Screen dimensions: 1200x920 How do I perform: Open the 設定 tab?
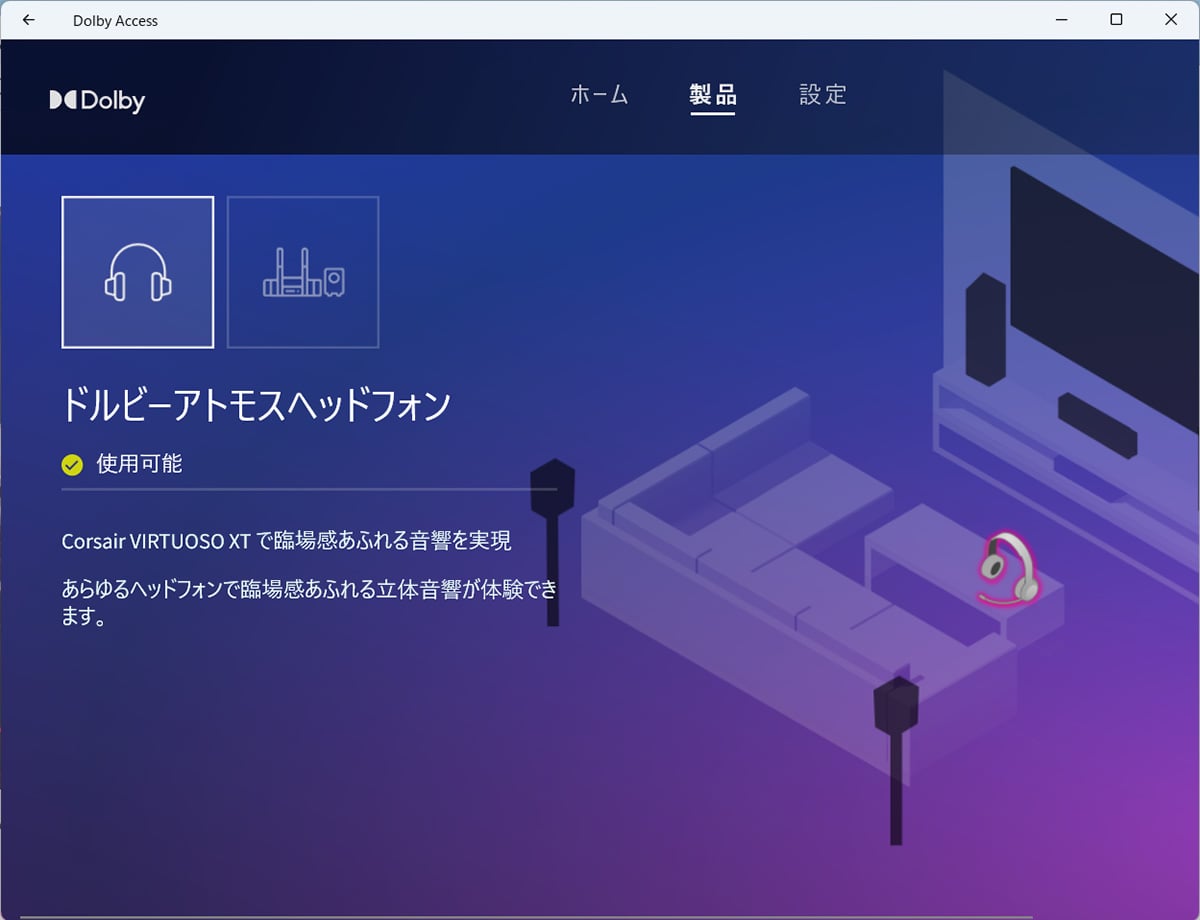point(823,95)
